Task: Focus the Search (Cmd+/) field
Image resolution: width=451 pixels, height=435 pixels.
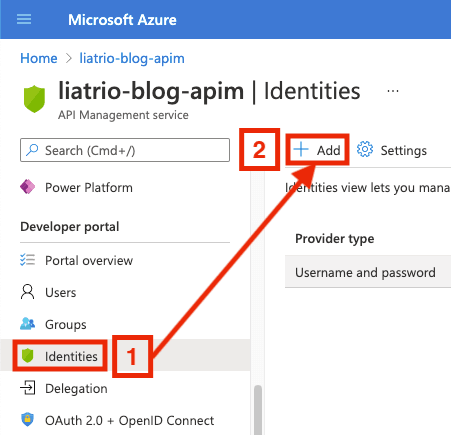Action: pyautogui.click(x=125, y=150)
